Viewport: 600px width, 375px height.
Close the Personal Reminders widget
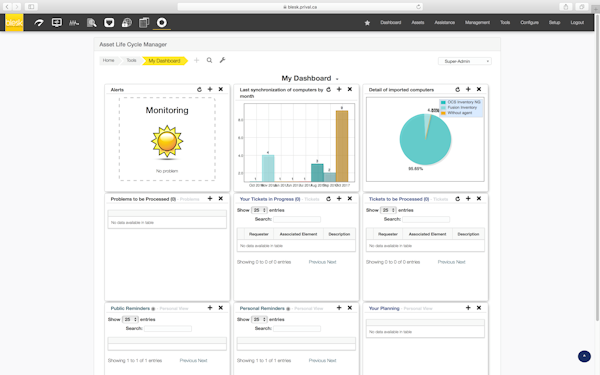click(350, 308)
